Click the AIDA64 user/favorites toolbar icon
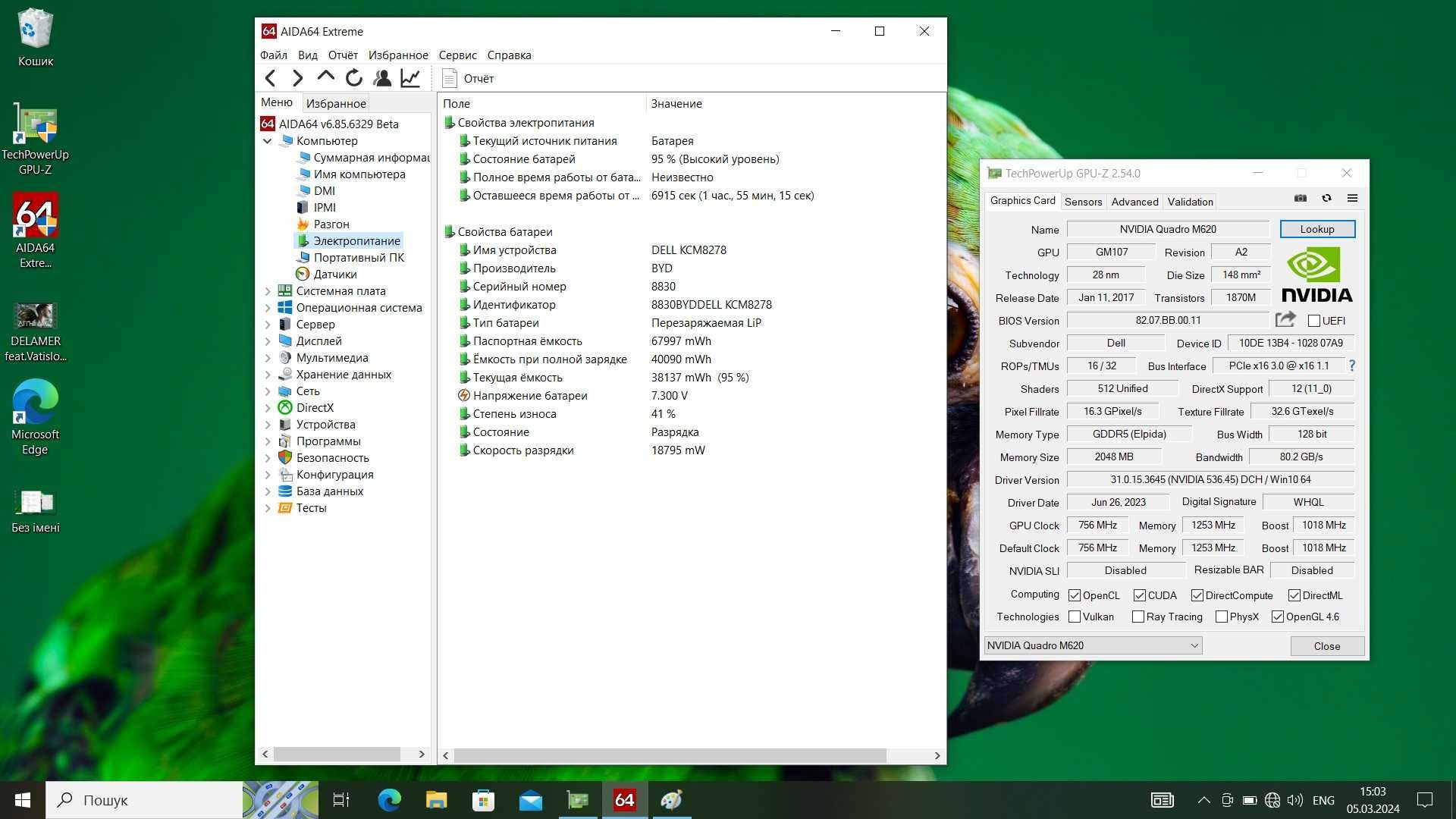Screen dimensions: 1456x819 tap(382, 78)
